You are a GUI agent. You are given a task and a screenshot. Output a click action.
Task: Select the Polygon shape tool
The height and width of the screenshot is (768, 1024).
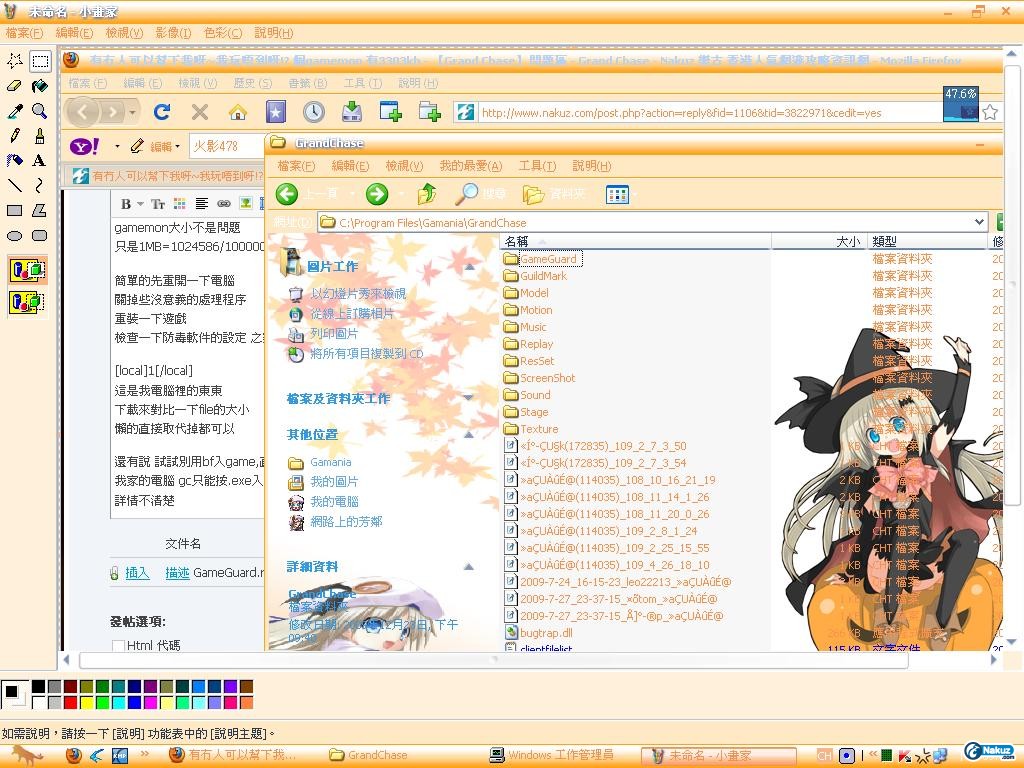click(40, 210)
